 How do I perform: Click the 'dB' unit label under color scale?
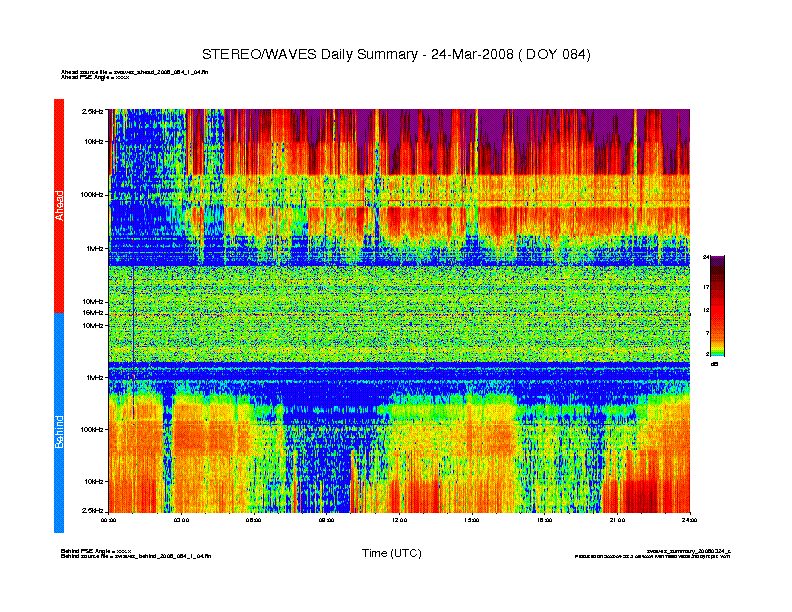(x=714, y=364)
